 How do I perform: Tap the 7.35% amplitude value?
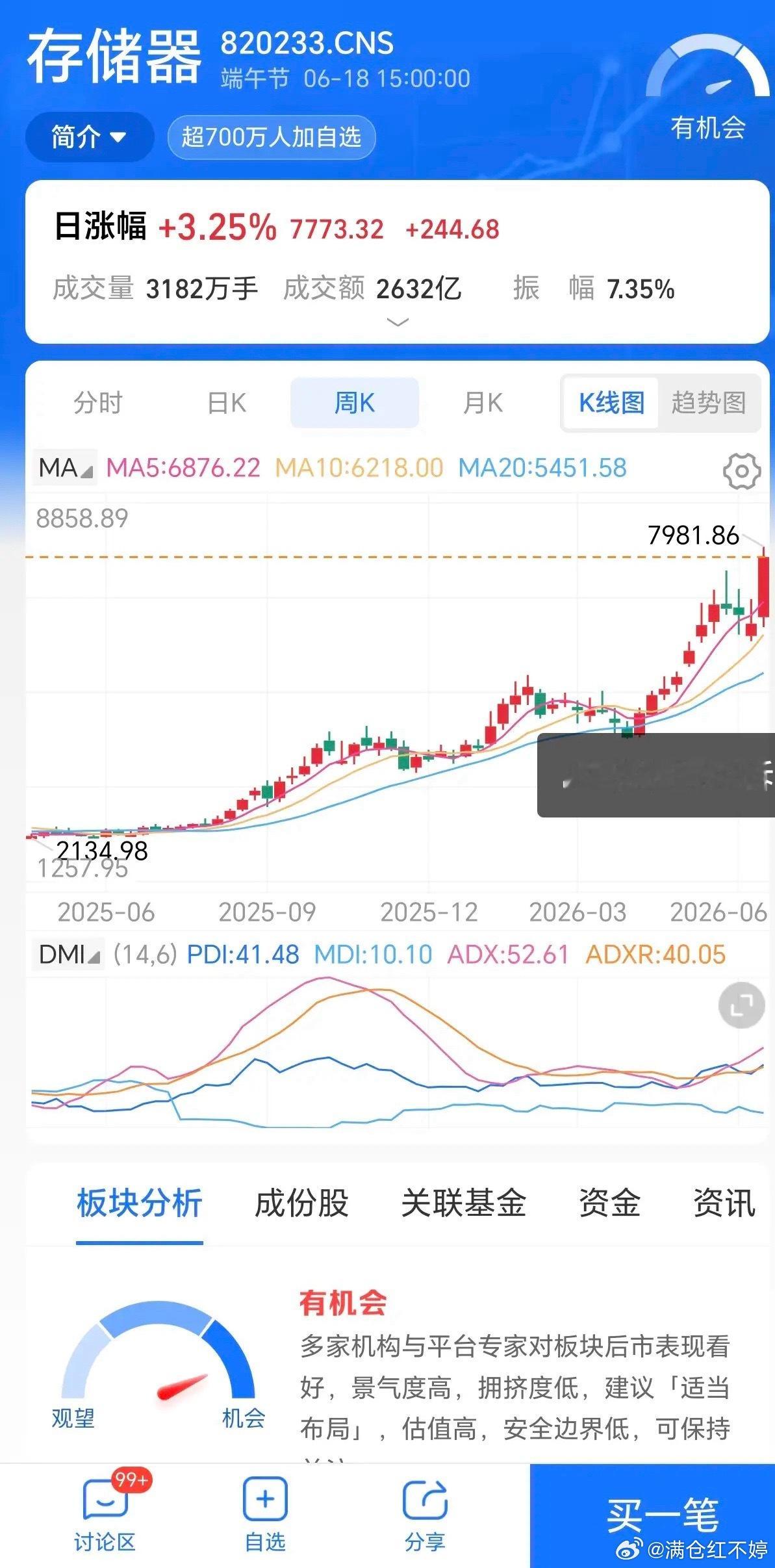pyautogui.click(x=641, y=289)
